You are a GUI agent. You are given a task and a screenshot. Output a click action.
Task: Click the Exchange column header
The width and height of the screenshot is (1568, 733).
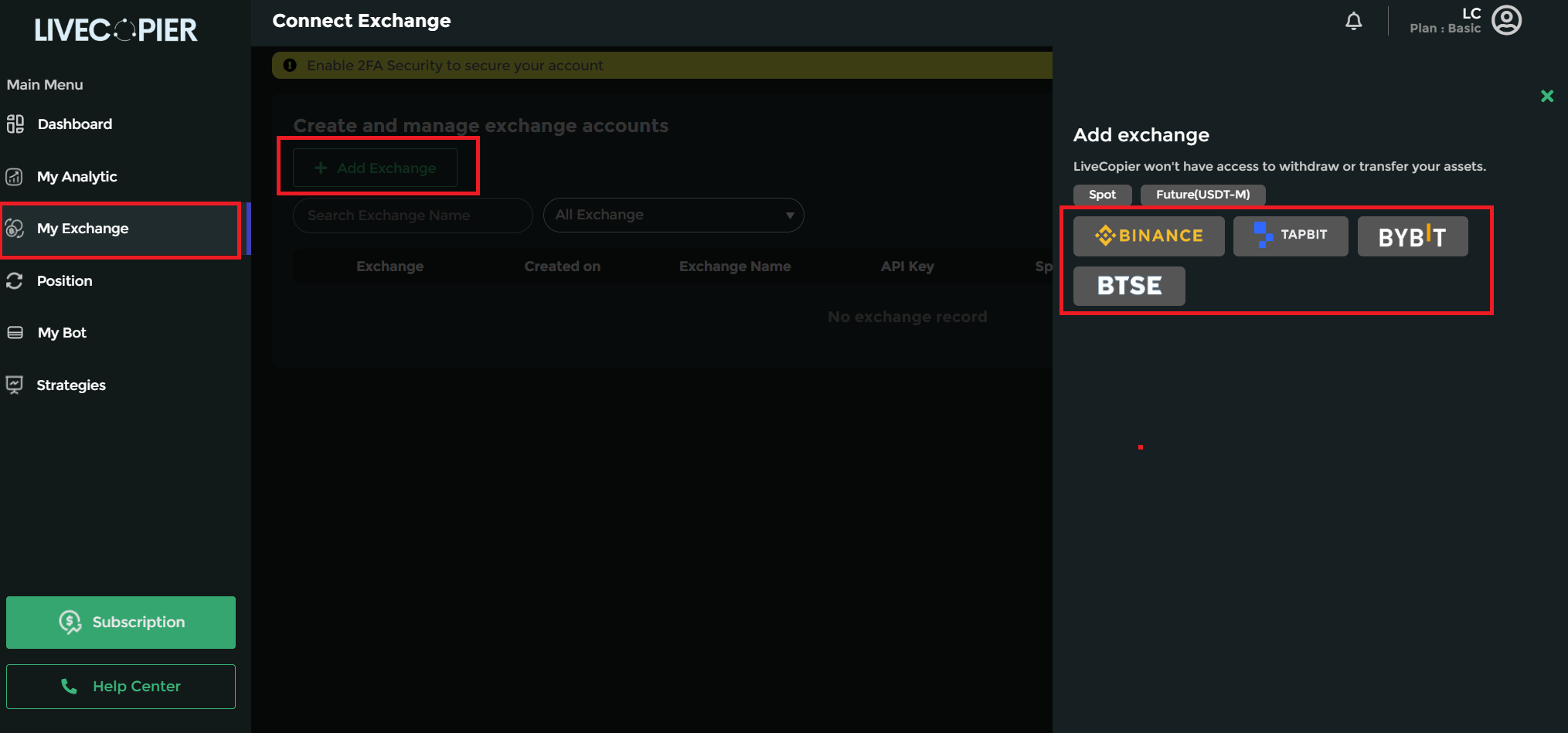coord(390,266)
